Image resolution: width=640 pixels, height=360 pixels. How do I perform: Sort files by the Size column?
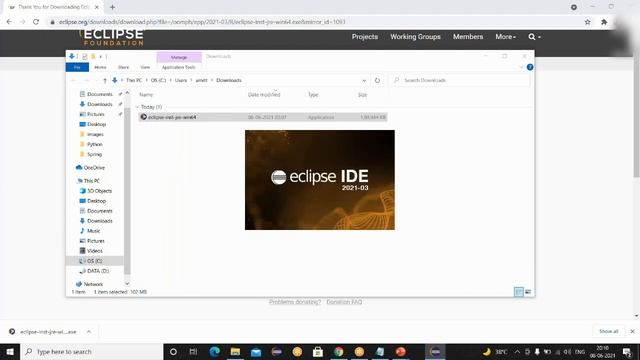(x=362, y=95)
